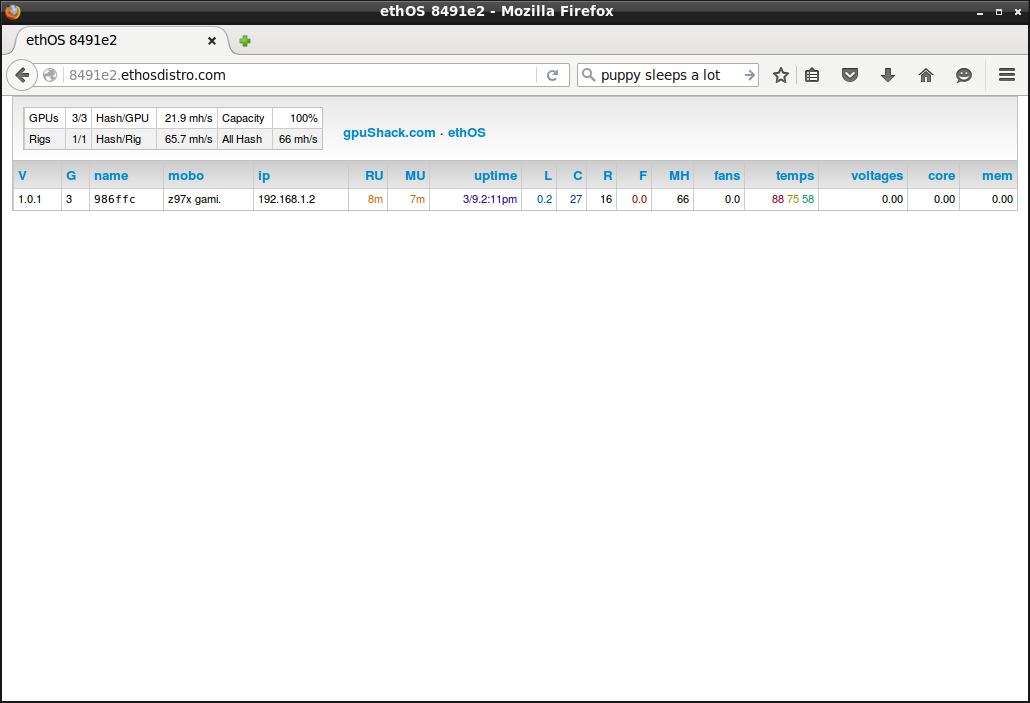Click the temps values 88 75 58
Screen dimensions: 1030x703
click(793, 199)
